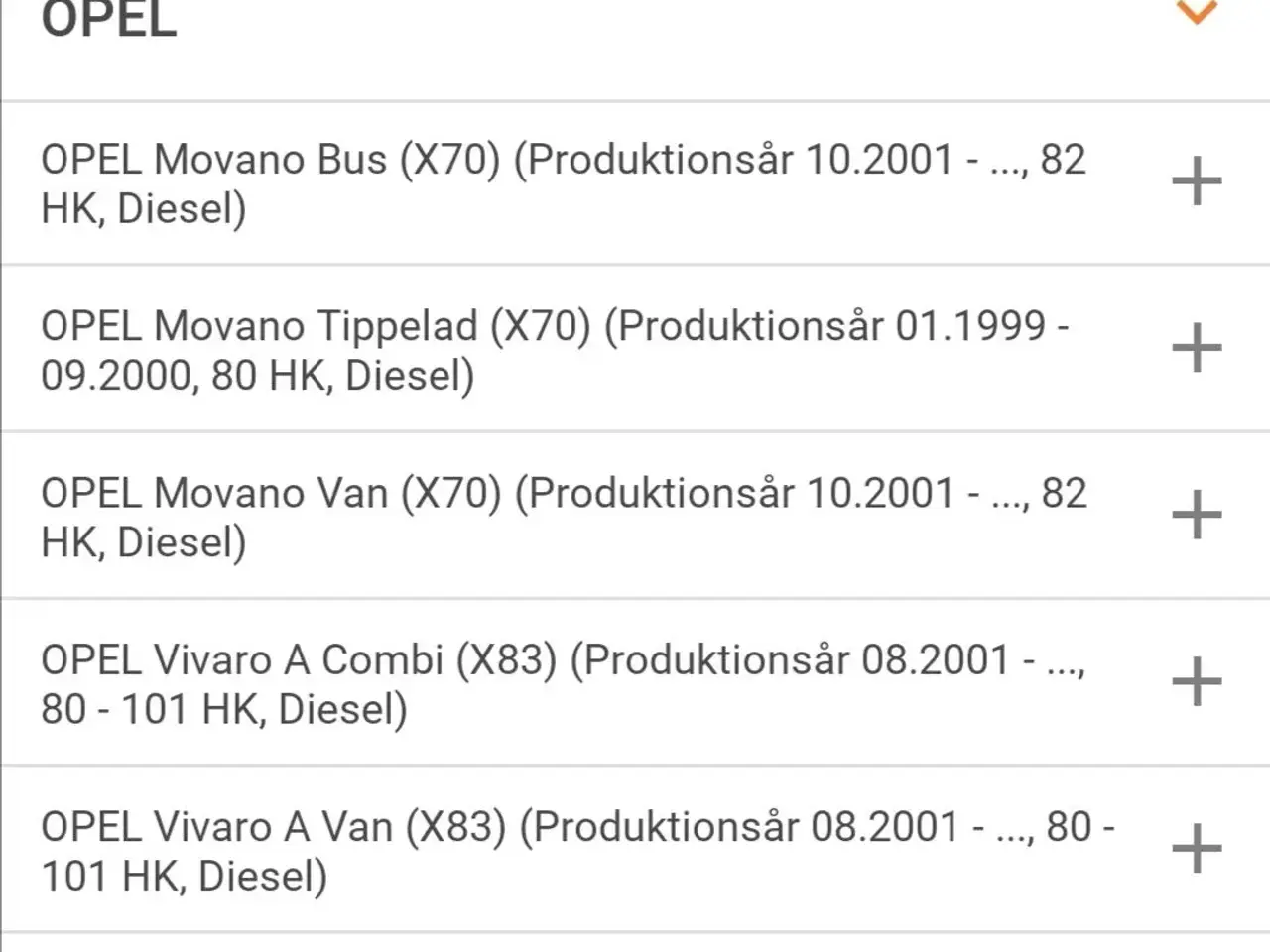Viewport: 1270px width, 952px height.
Task: Click the plus icon for Vivaro A Combi
Action: coord(1197,682)
